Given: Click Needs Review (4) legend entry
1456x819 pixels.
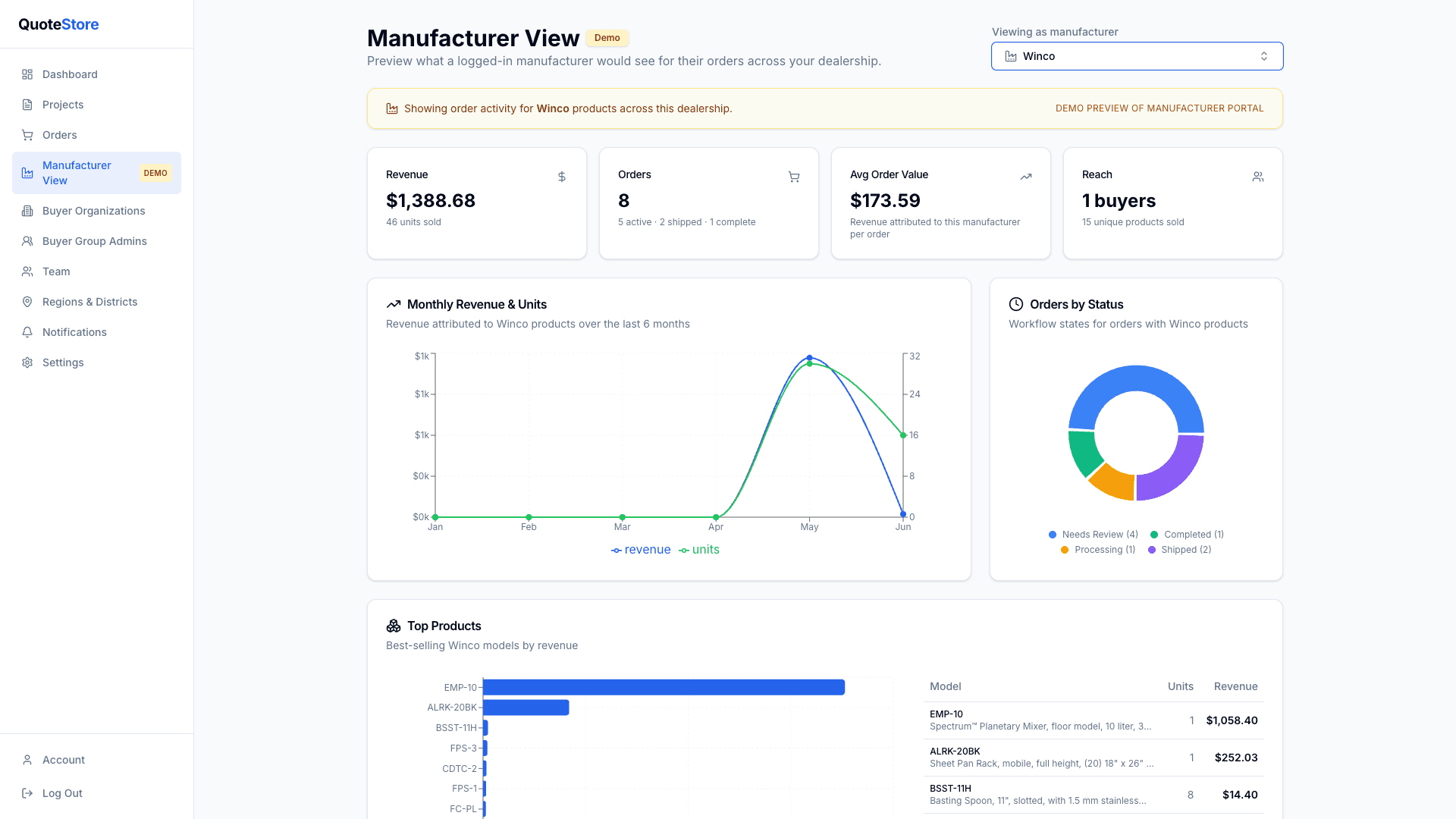Looking at the screenshot, I should coord(1093,535).
